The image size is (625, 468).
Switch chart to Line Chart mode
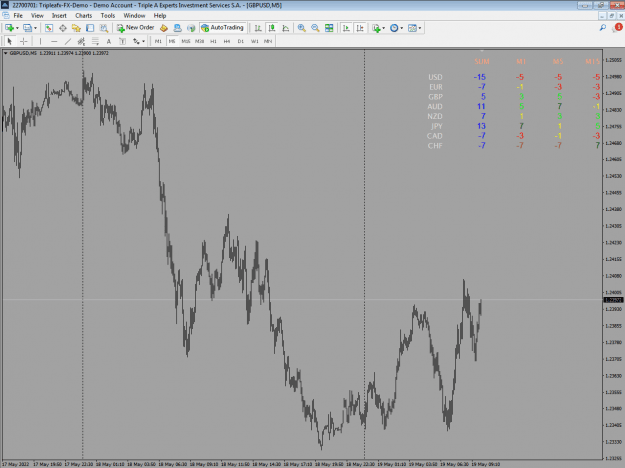[285, 28]
